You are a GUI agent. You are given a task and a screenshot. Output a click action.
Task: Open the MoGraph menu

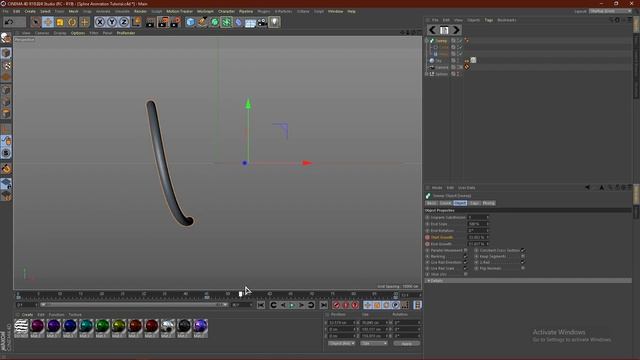[205, 11]
